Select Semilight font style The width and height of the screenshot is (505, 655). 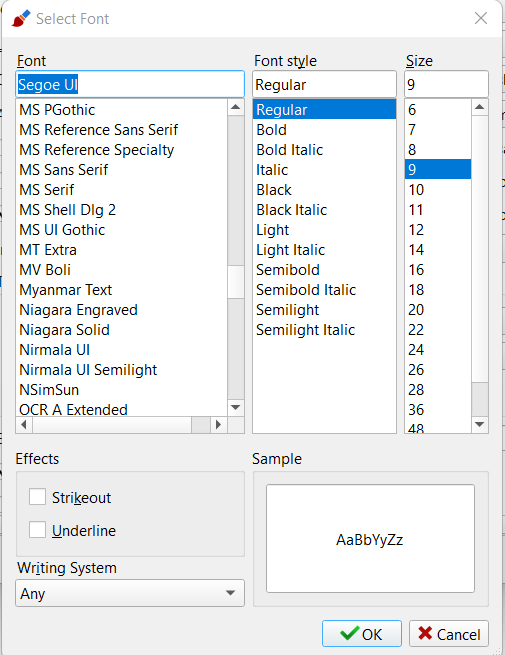pos(325,310)
